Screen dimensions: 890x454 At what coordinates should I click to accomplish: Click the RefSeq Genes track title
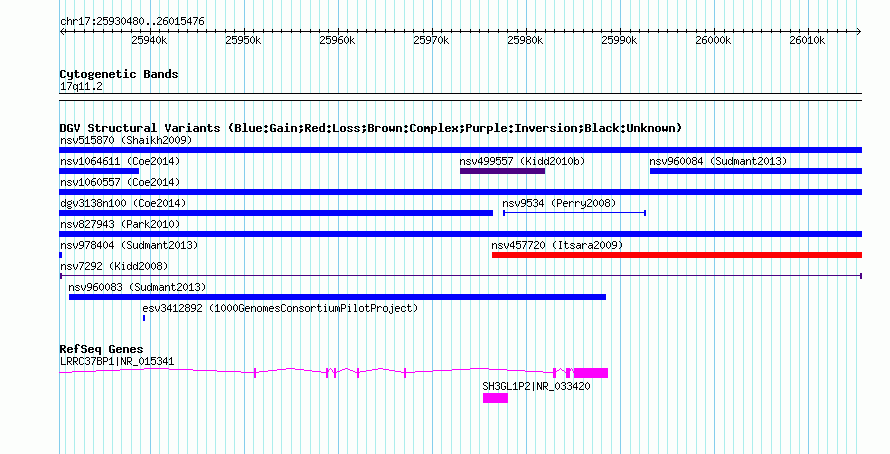(x=101, y=349)
